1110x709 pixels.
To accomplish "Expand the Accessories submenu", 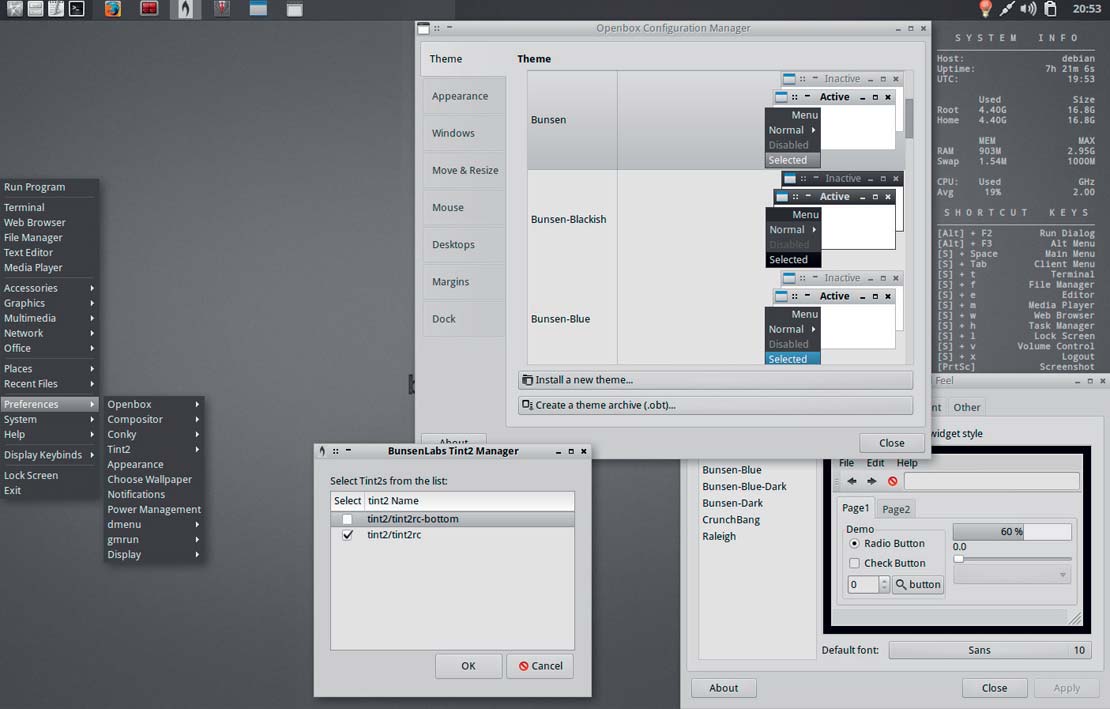I will point(49,288).
